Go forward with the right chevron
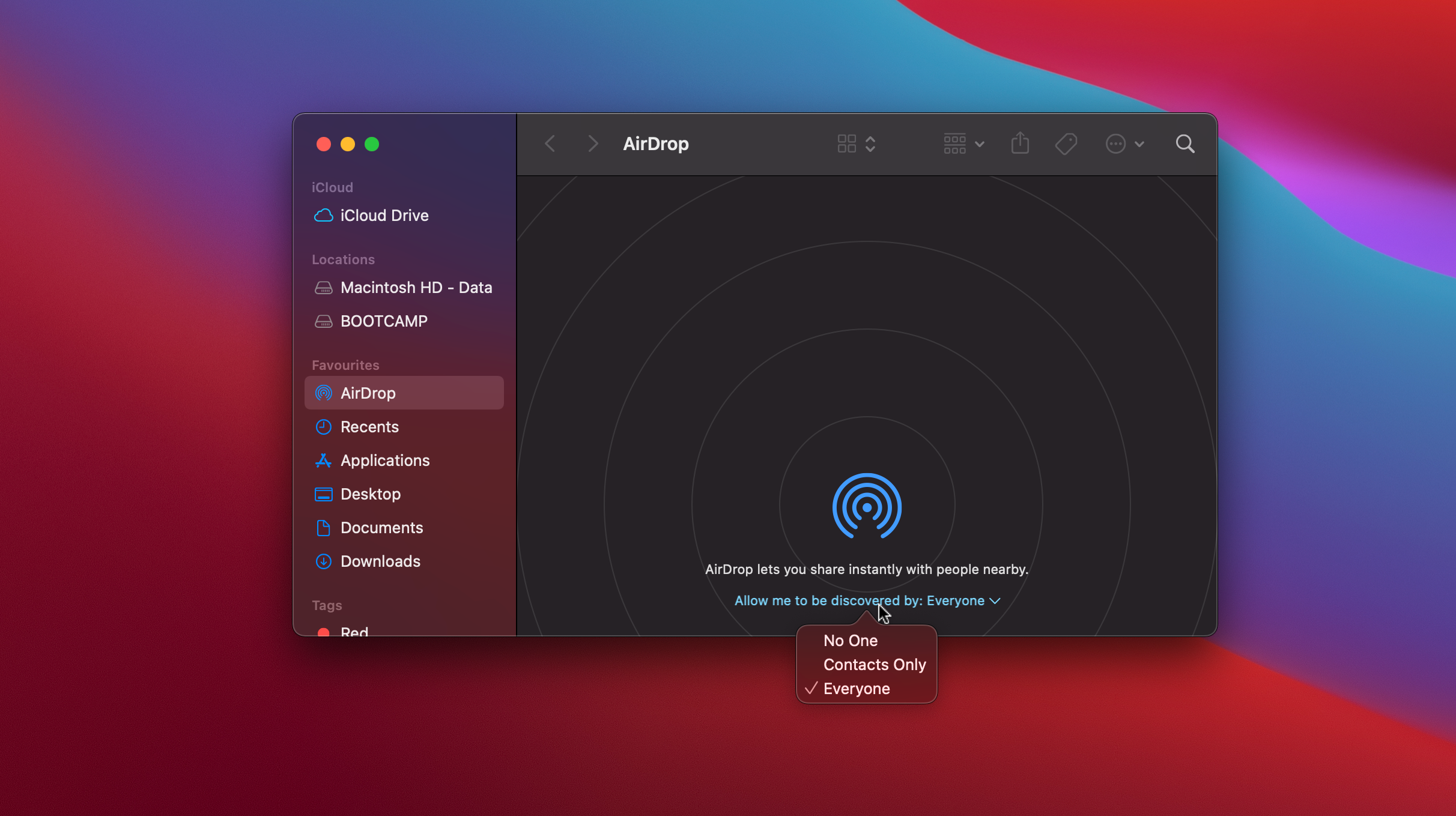This screenshot has width=1456, height=816. point(593,144)
